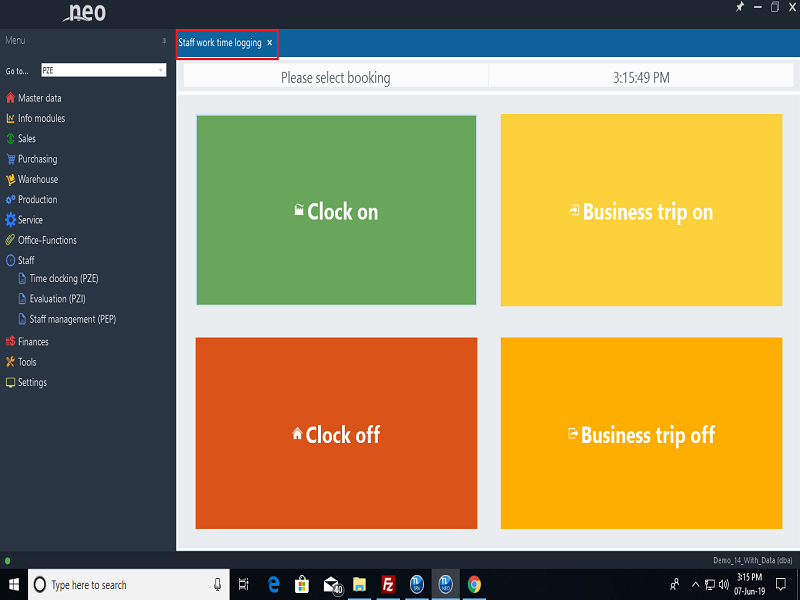
Task: Open FileZilla from the taskbar
Action: (388, 584)
